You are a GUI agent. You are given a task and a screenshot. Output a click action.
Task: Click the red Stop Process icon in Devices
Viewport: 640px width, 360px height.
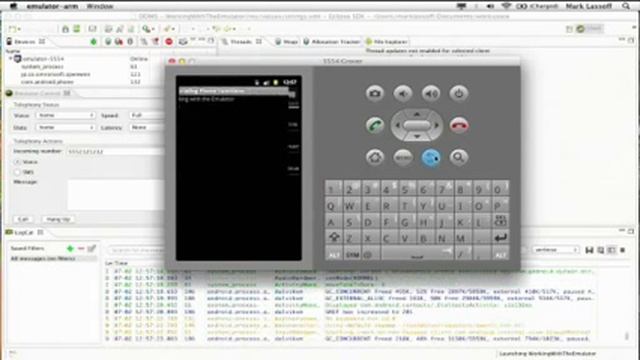[x=169, y=42]
